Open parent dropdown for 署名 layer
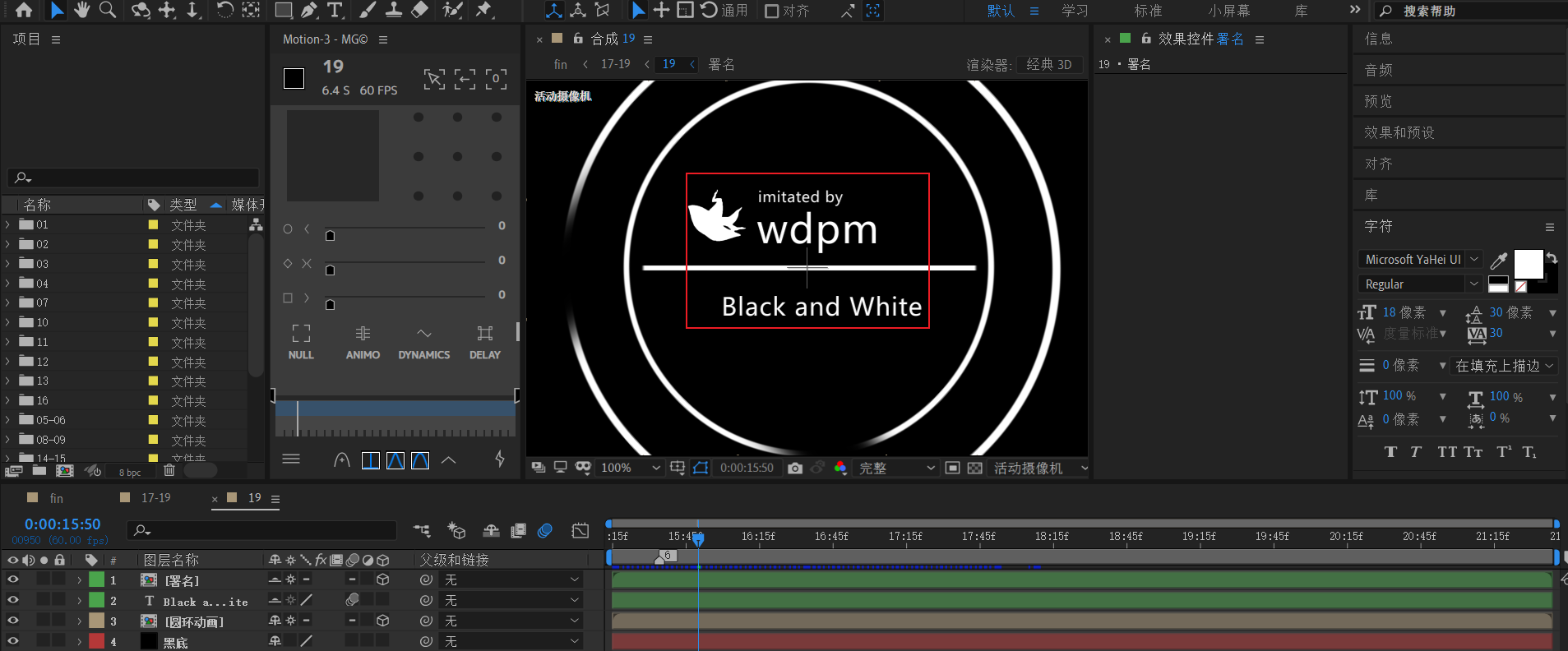 click(511, 579)
